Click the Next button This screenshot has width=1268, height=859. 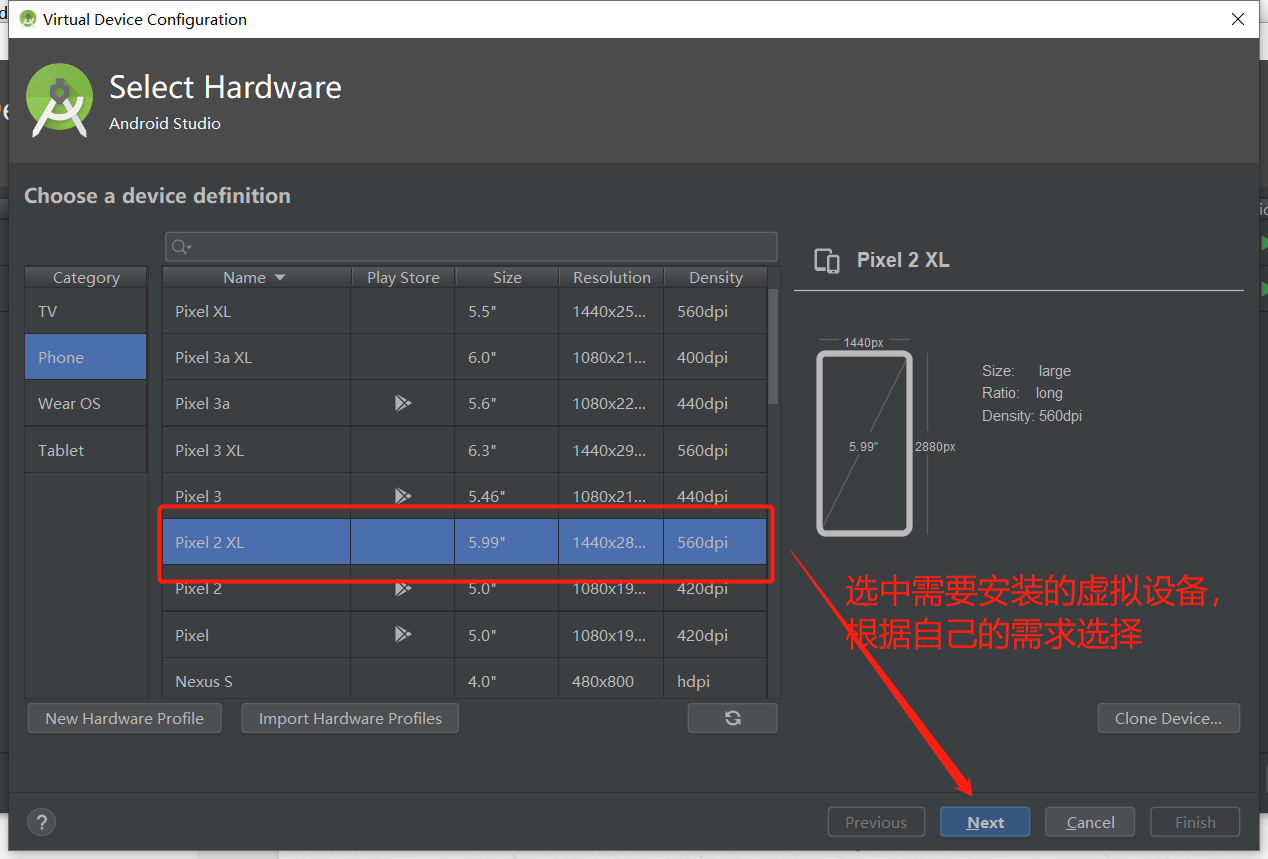(985, 822)
